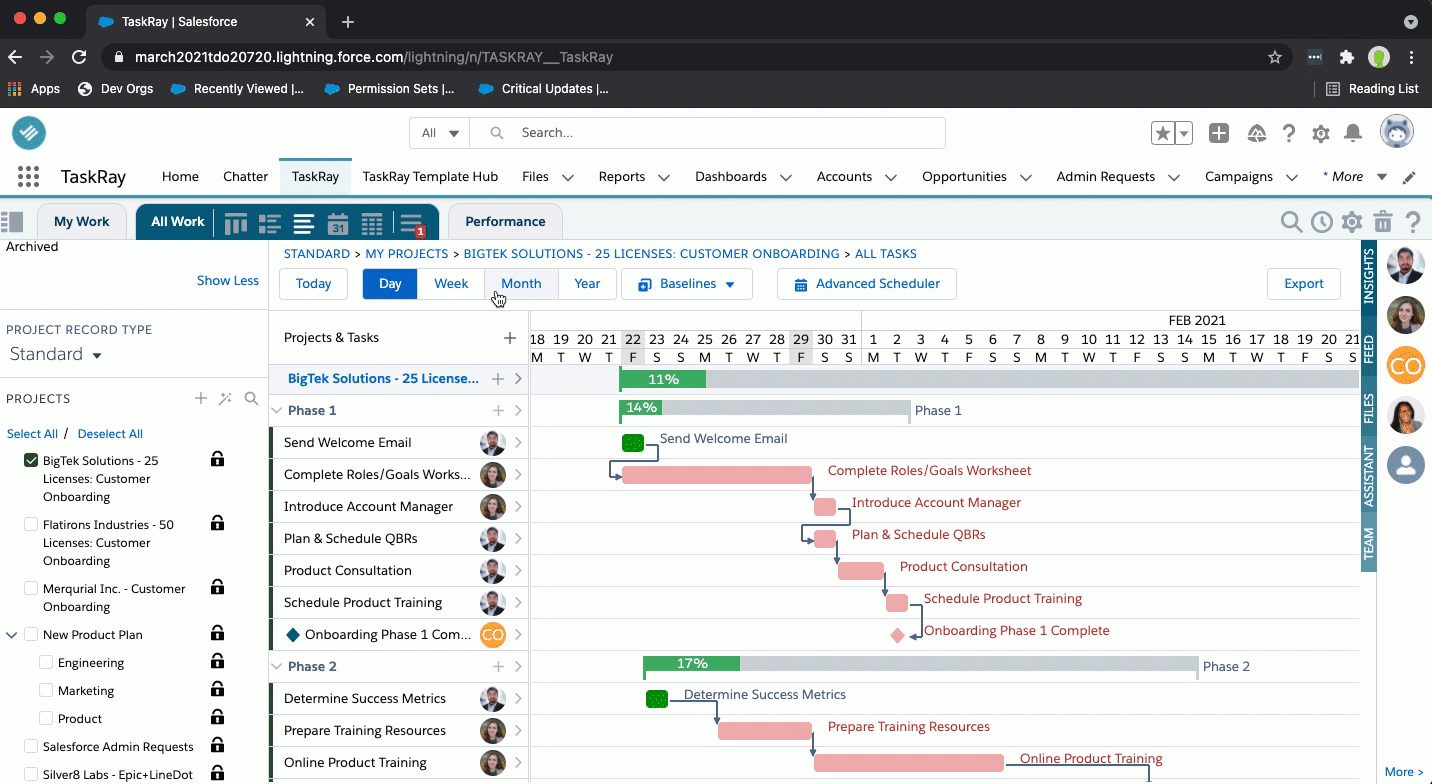
Task: Open the project template wand icon
Action: coord(226,398)
